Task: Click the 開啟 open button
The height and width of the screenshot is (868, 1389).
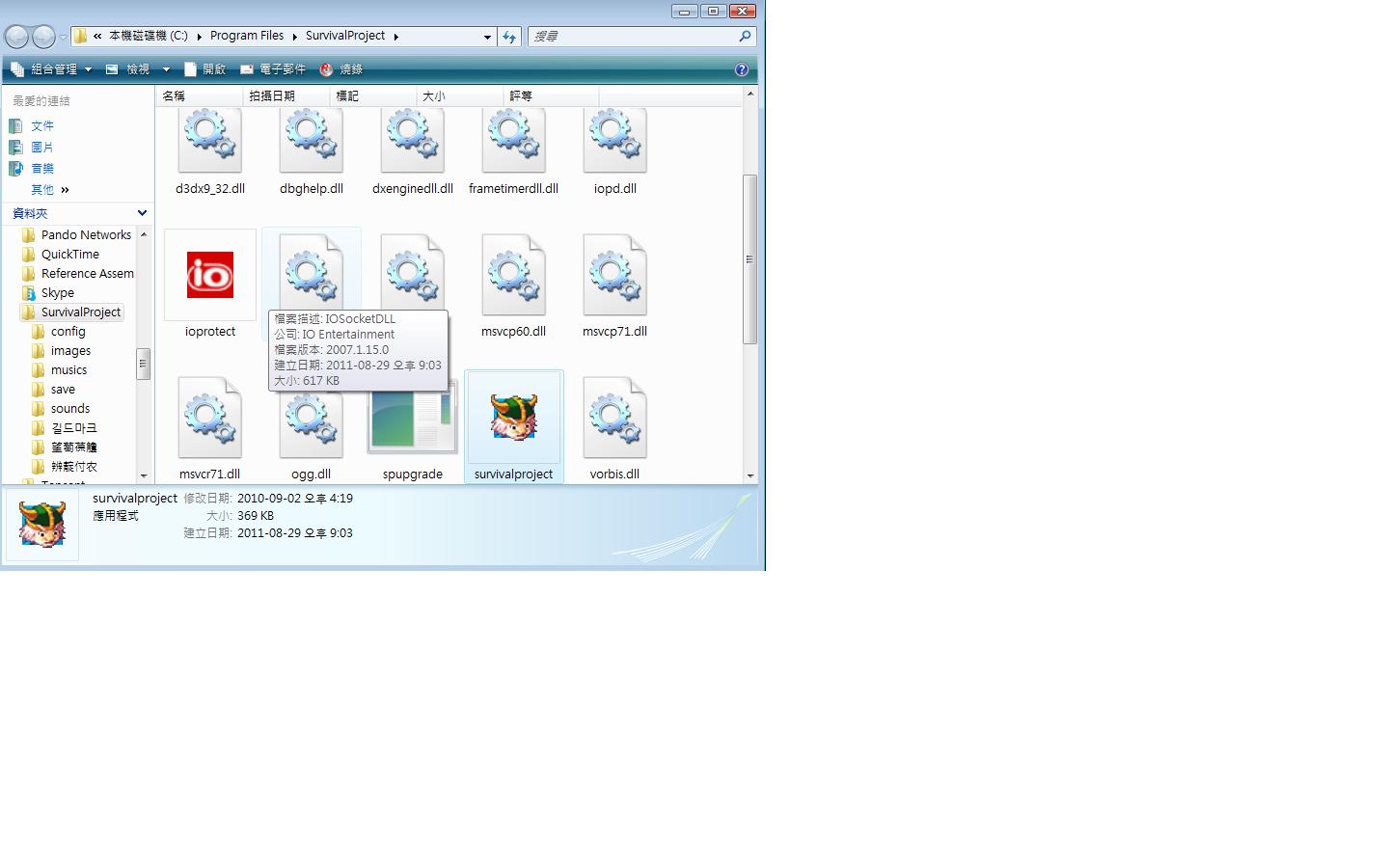Action: click(x=205, y=69)
